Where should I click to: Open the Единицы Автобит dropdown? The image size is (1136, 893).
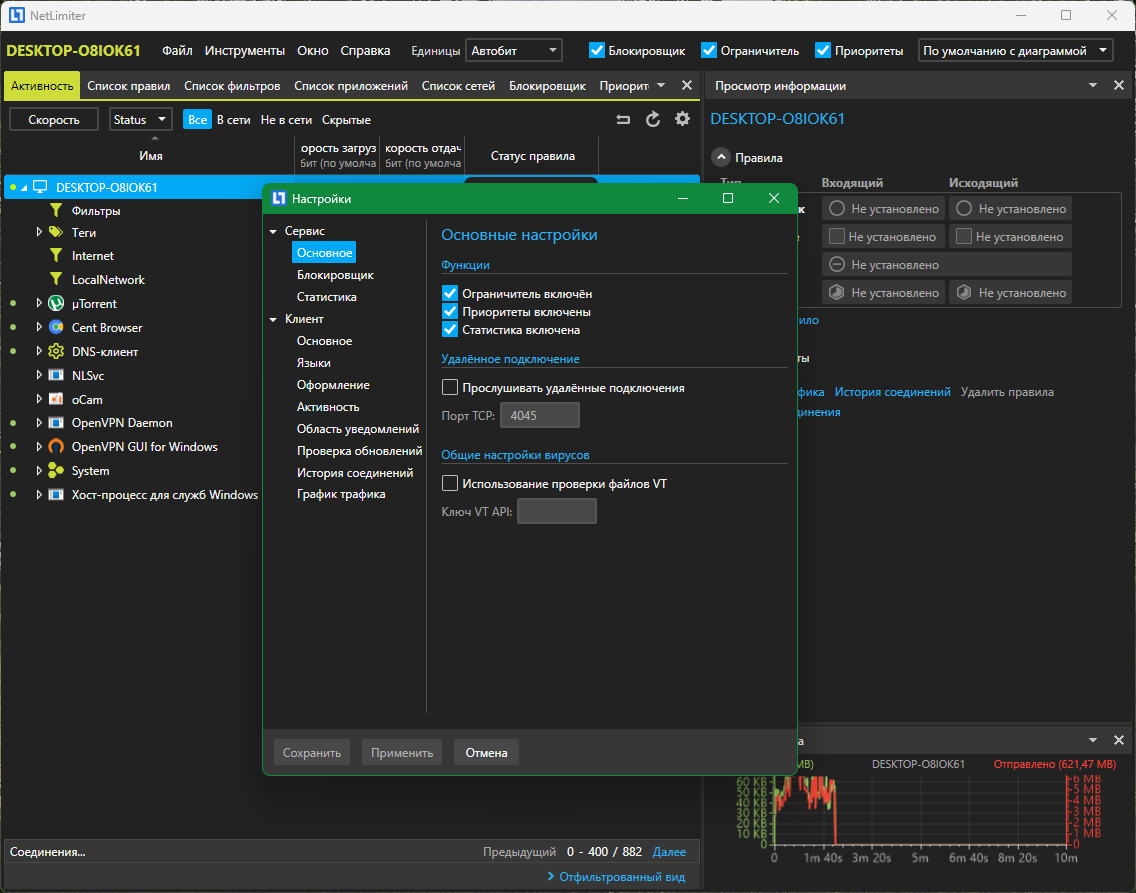pos(514,50)
